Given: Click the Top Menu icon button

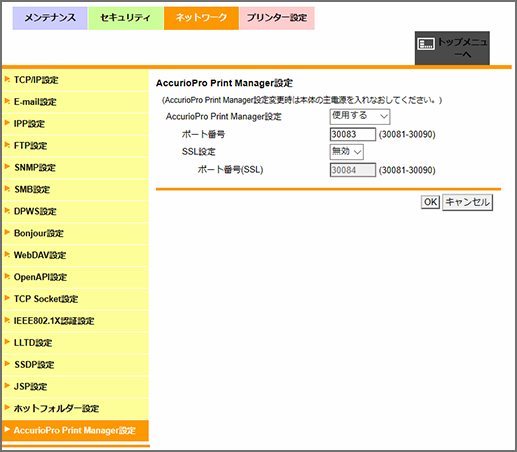Looking at the screenshot, I should tap(452, 48).
